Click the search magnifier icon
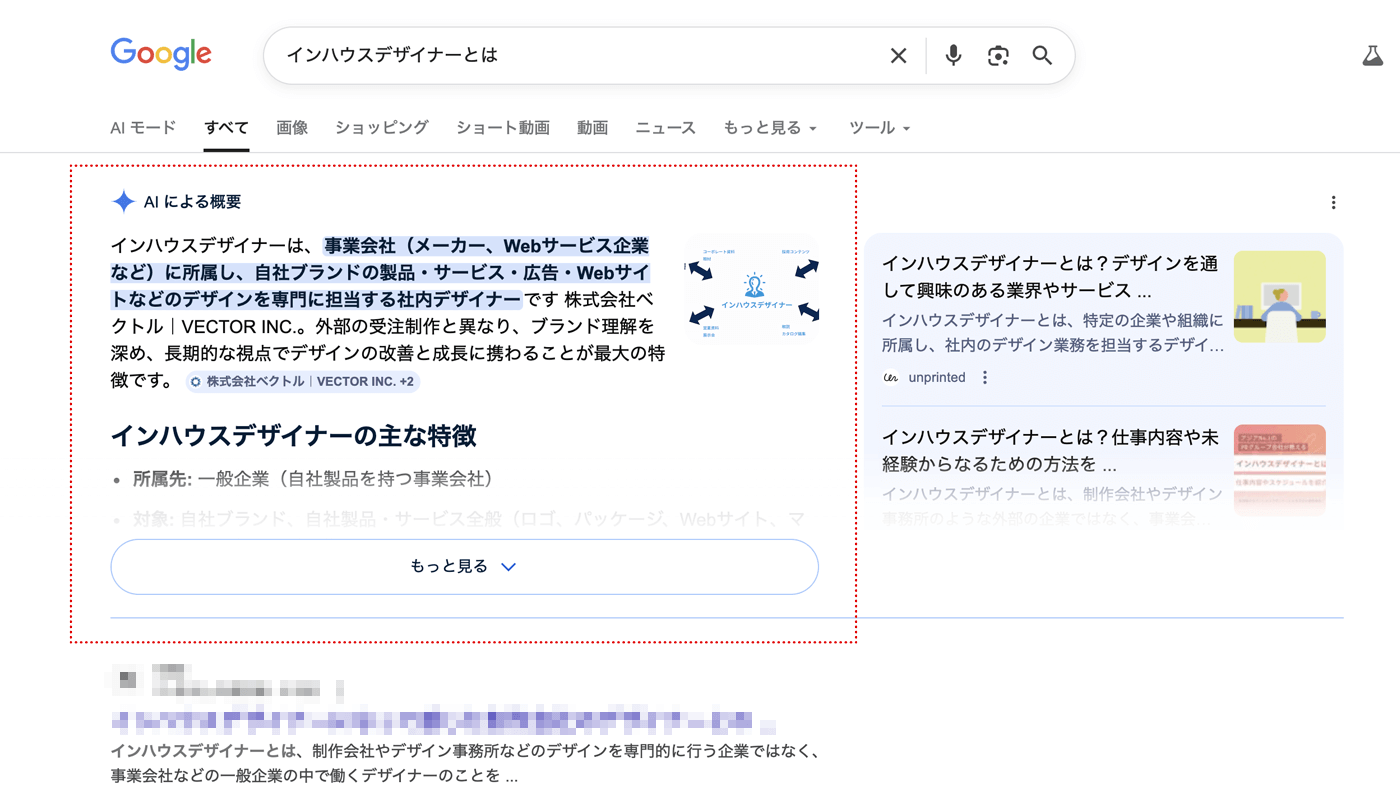1400x788 pixels. tap(1041, 55)
